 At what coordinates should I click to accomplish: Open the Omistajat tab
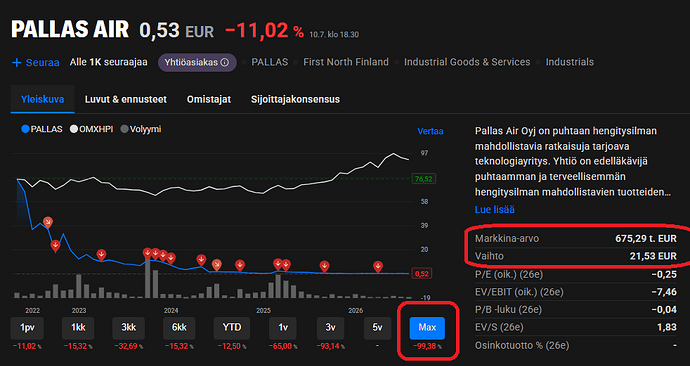[x=209, y=99]
